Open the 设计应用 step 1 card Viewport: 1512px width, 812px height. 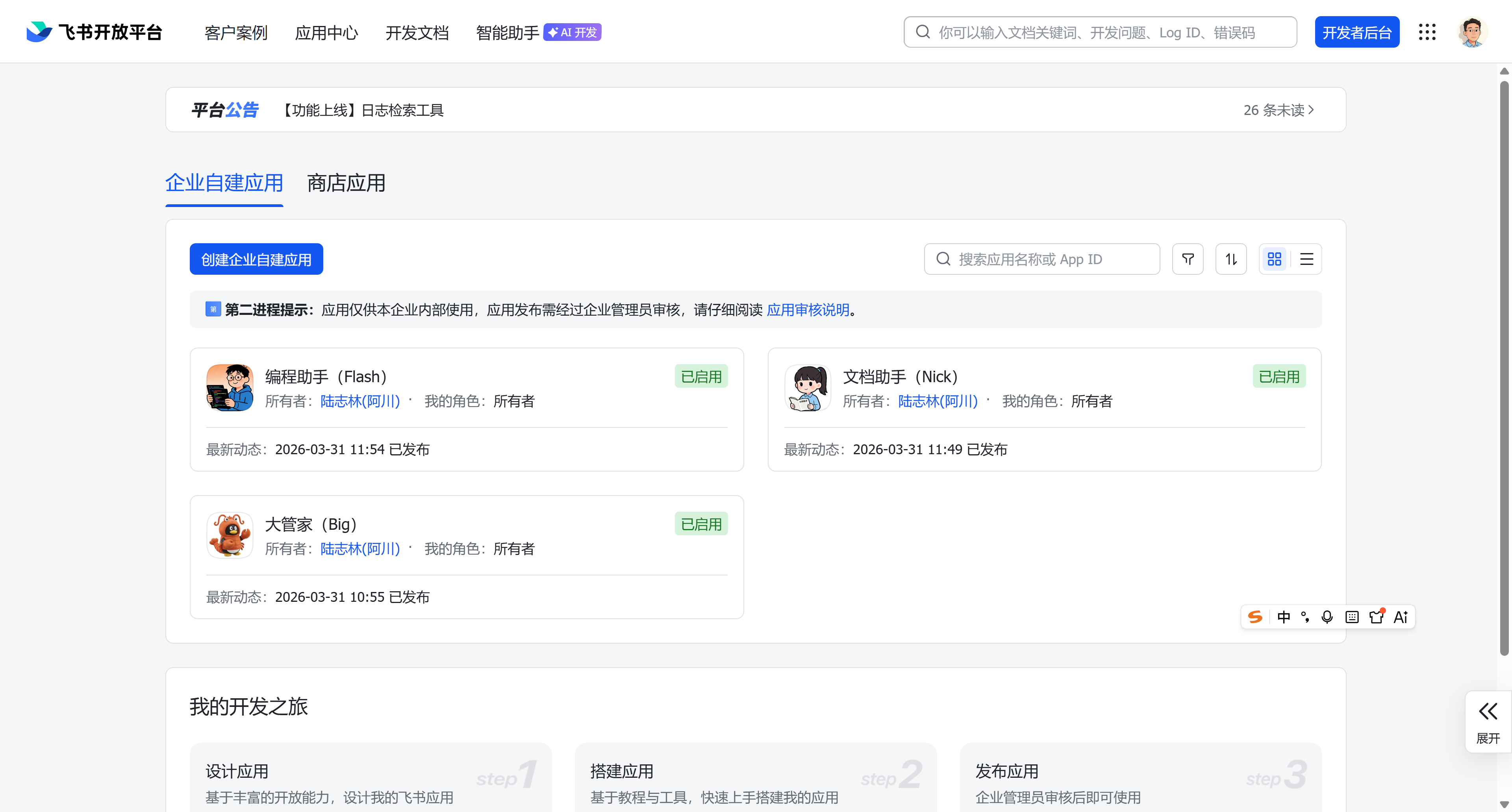[x=371, y=778]
